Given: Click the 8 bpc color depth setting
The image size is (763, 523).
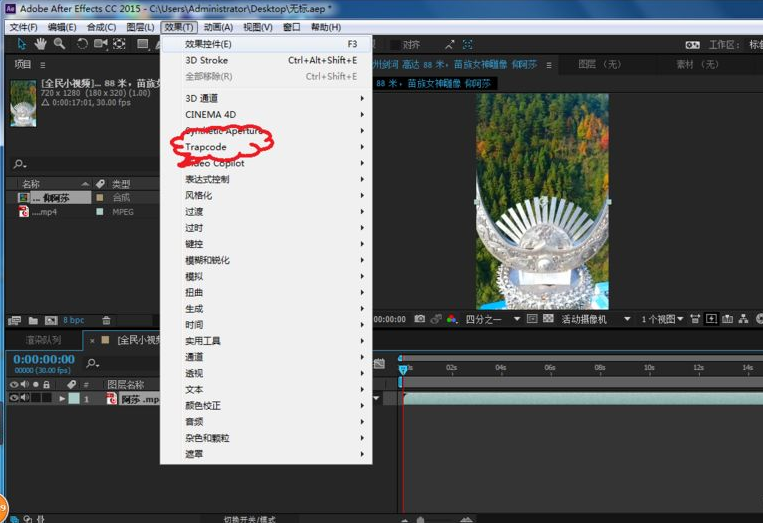Looking at the screenshot, I should click(x=73, y=320).
